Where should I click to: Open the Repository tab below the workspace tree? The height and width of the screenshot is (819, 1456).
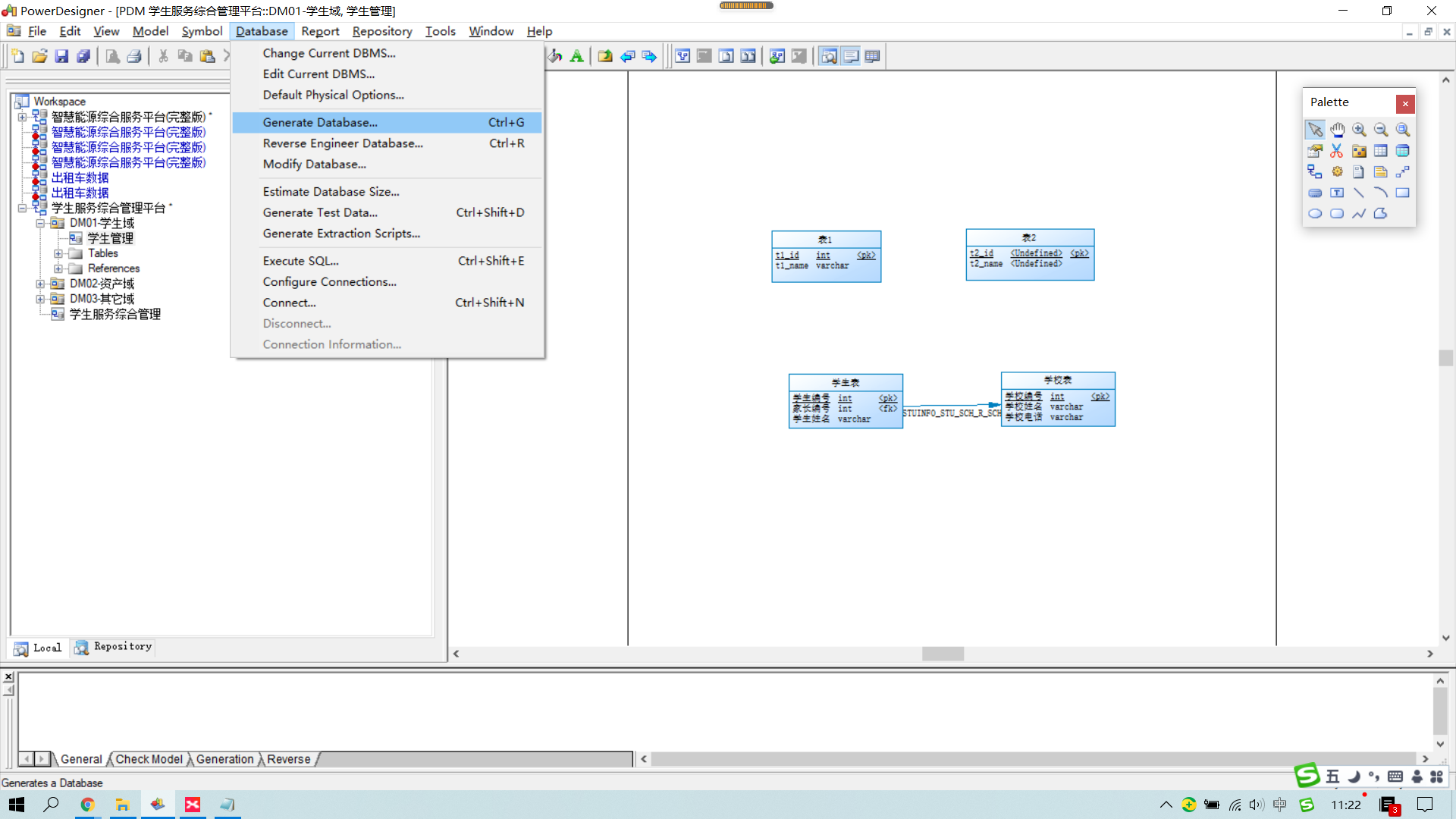(x=112, y=648)
